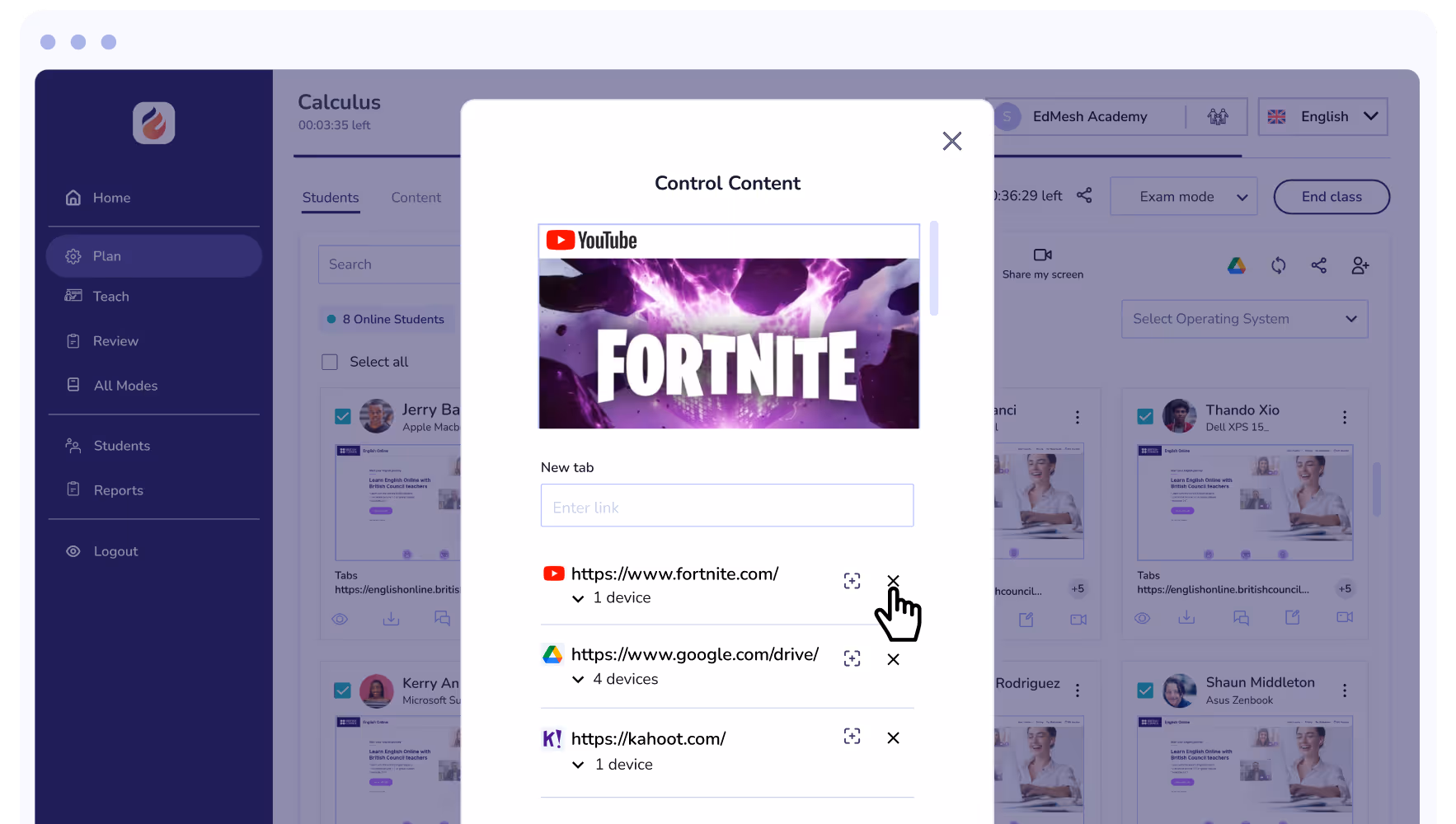
Task: Toggle the Select all checkbox
Action: pyautogui.click(x=330, y=362)
